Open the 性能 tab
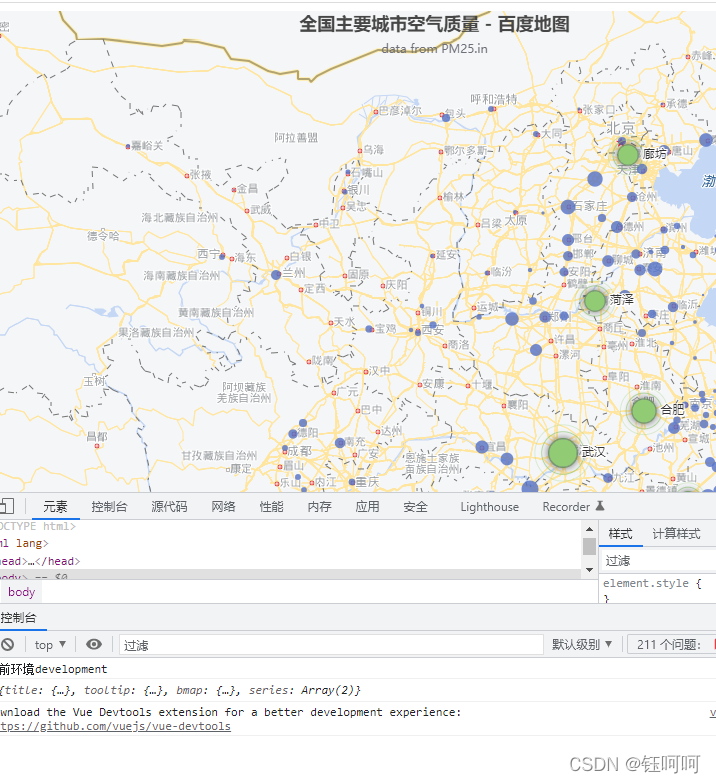This screenshot has height=783, width=716. pos(271,506)
